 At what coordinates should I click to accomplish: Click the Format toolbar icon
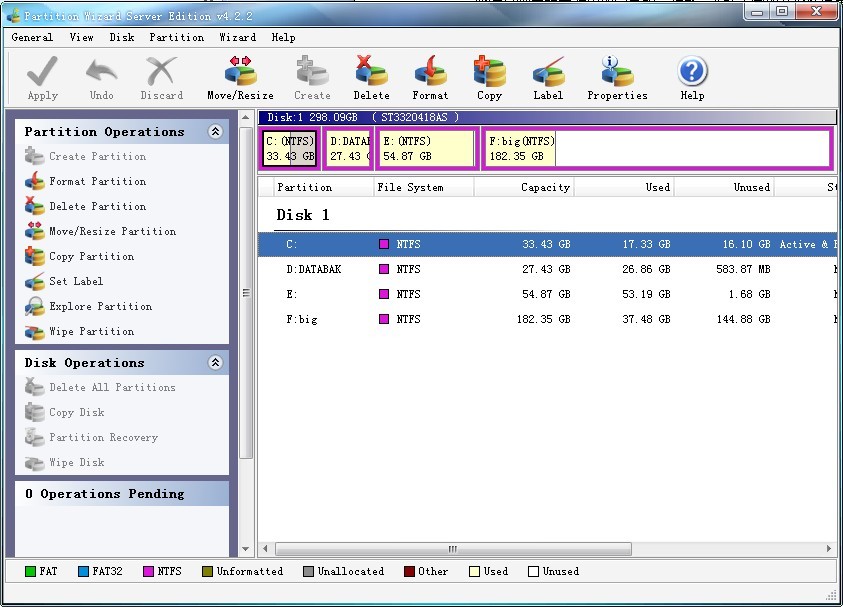click(x=430, y=71)
